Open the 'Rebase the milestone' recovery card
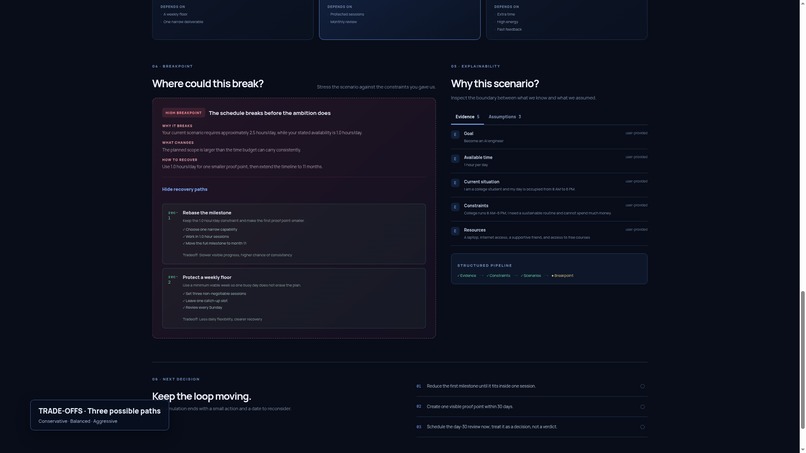Image resolution: width=806 pixels, height=453 pixels. pos(294,234)
